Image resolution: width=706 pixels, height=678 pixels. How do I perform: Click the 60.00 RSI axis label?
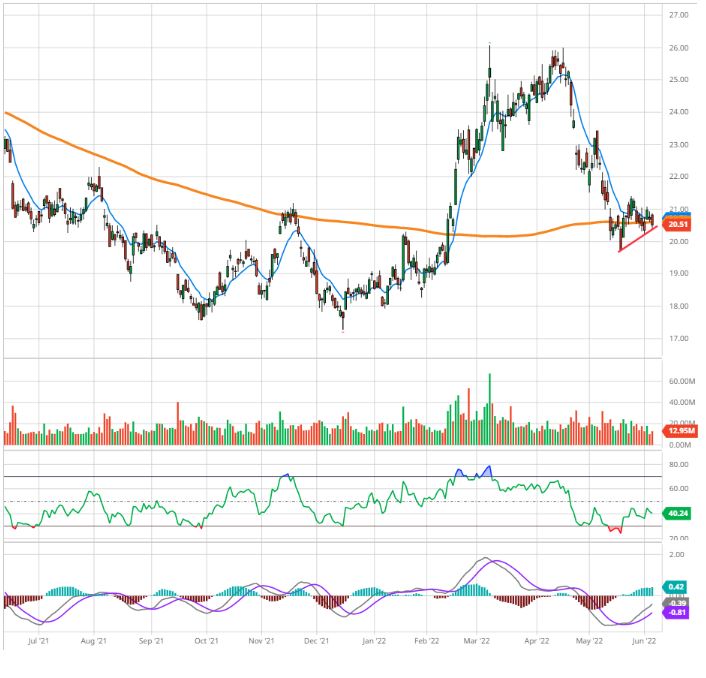point(678,488)
